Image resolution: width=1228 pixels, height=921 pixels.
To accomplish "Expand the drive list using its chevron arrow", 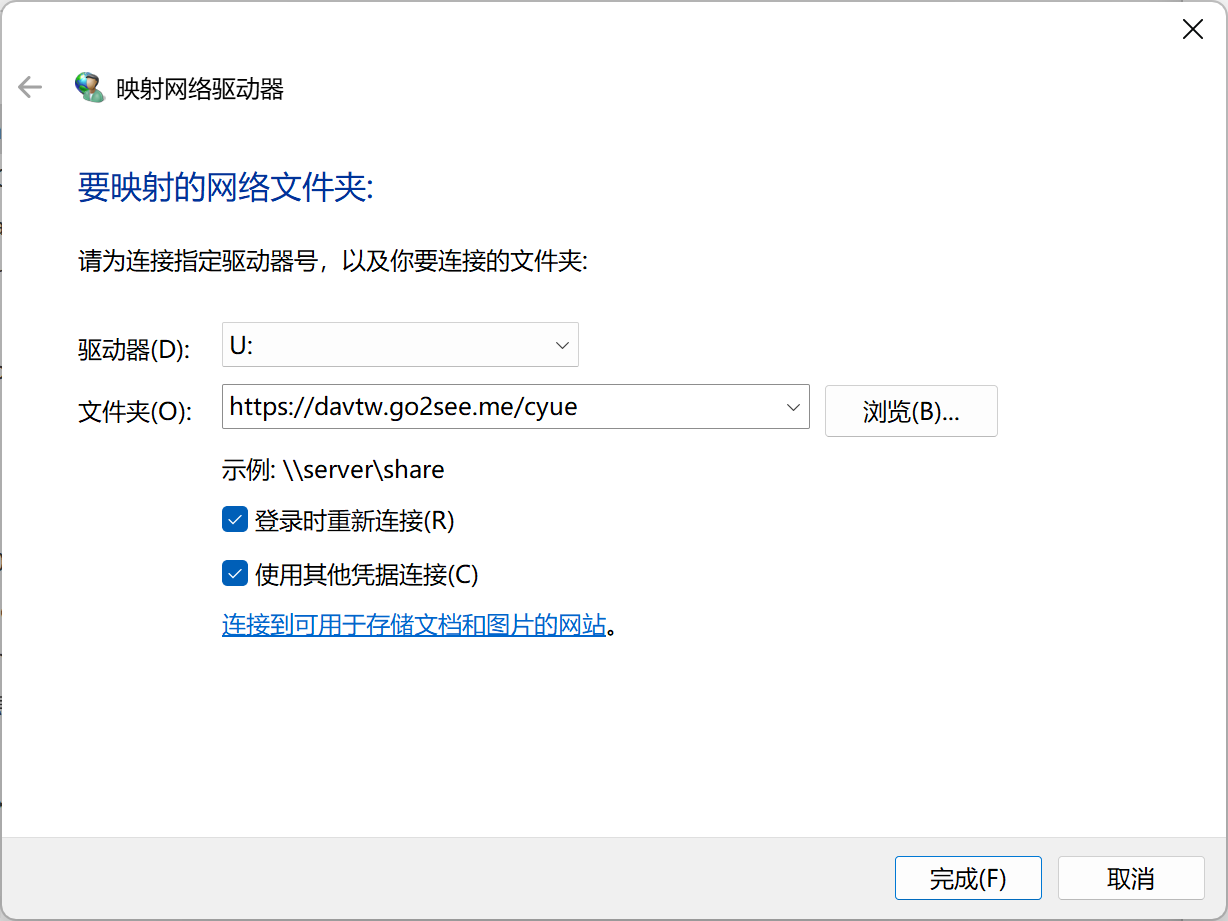I will tap(561, 345).
